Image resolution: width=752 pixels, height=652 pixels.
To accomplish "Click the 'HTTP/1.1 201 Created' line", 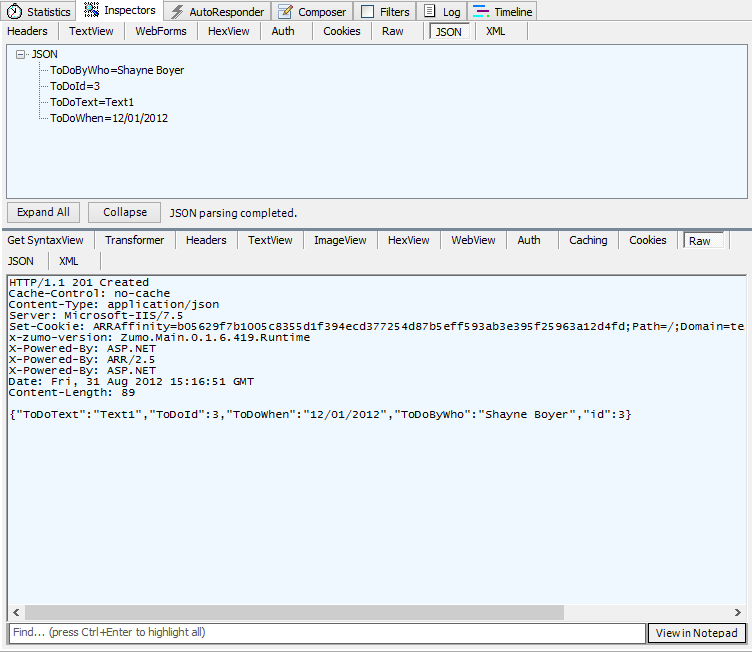I will pyautogui.click(x=79, y=282).
